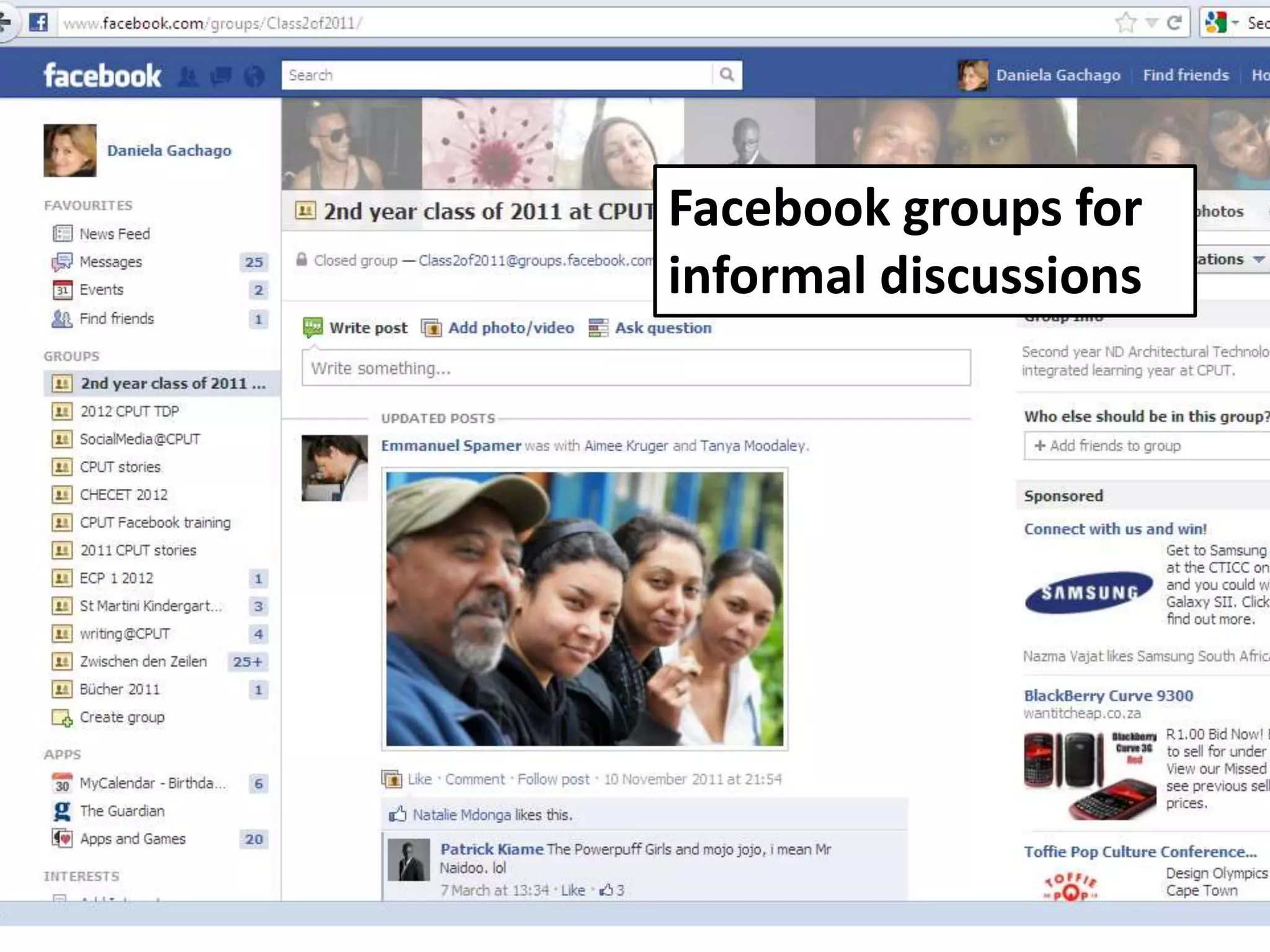This screenshot has height=952, width=1270.
Task: Click Find friends in left sidebar
Action: coord(117,319)
